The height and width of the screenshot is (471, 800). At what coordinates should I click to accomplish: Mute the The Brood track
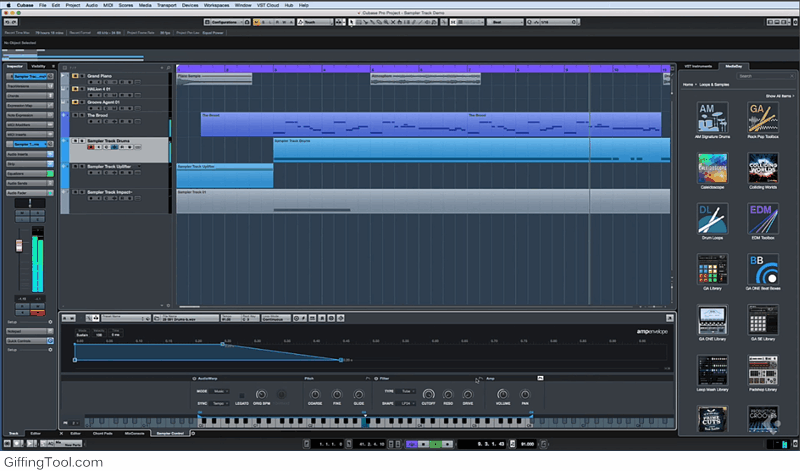[x=76, y=115]
